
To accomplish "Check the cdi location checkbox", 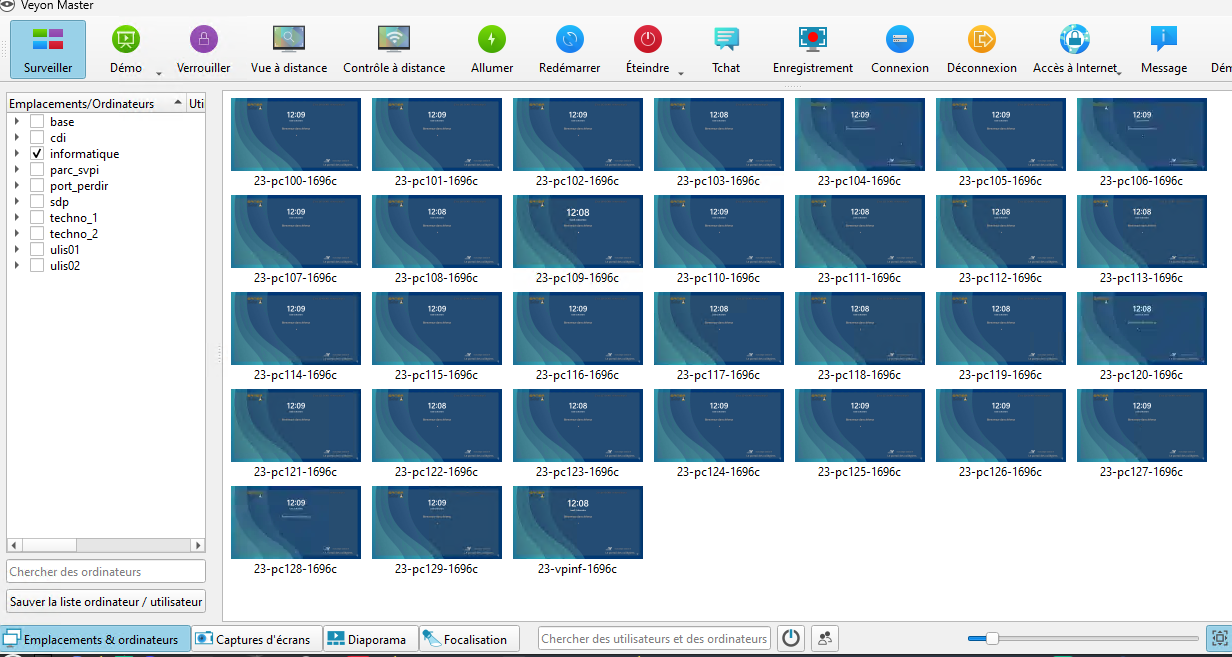I will 37,138.
